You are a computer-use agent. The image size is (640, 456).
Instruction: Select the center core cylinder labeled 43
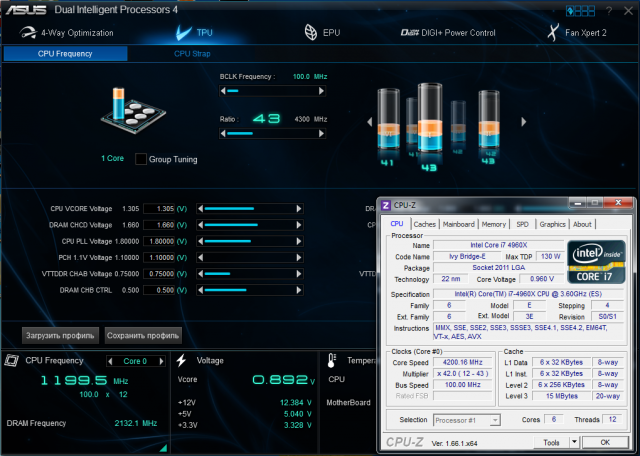pyautogui.click(x=429, y=118)
